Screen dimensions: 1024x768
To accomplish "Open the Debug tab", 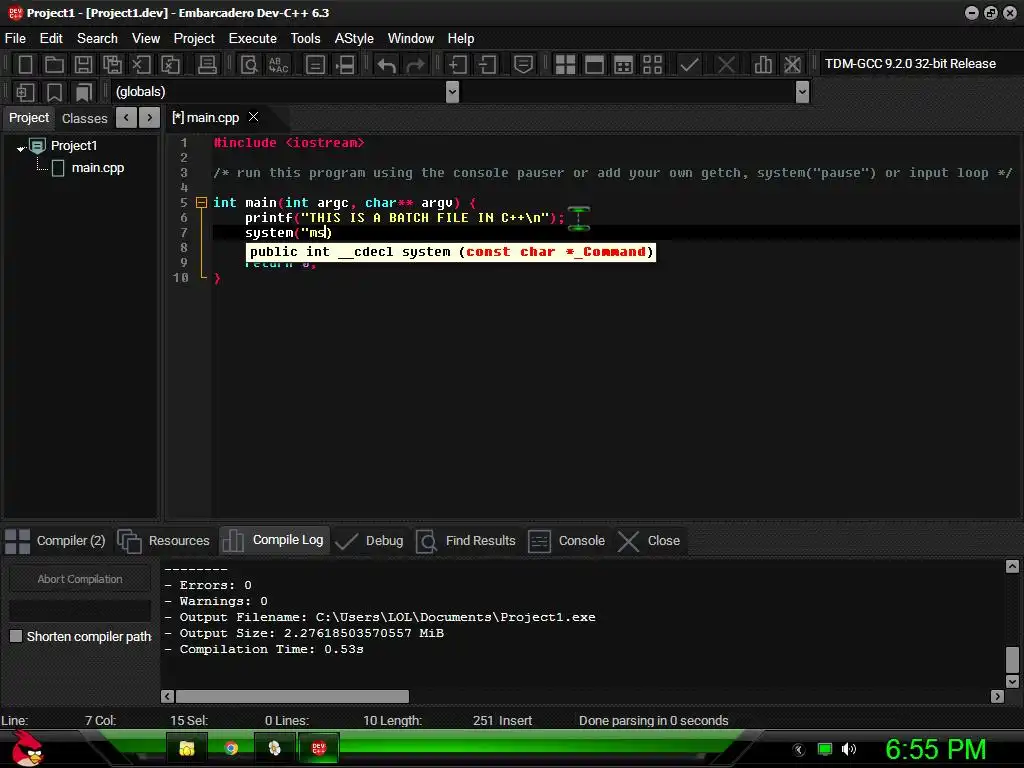I will (369, 541).
